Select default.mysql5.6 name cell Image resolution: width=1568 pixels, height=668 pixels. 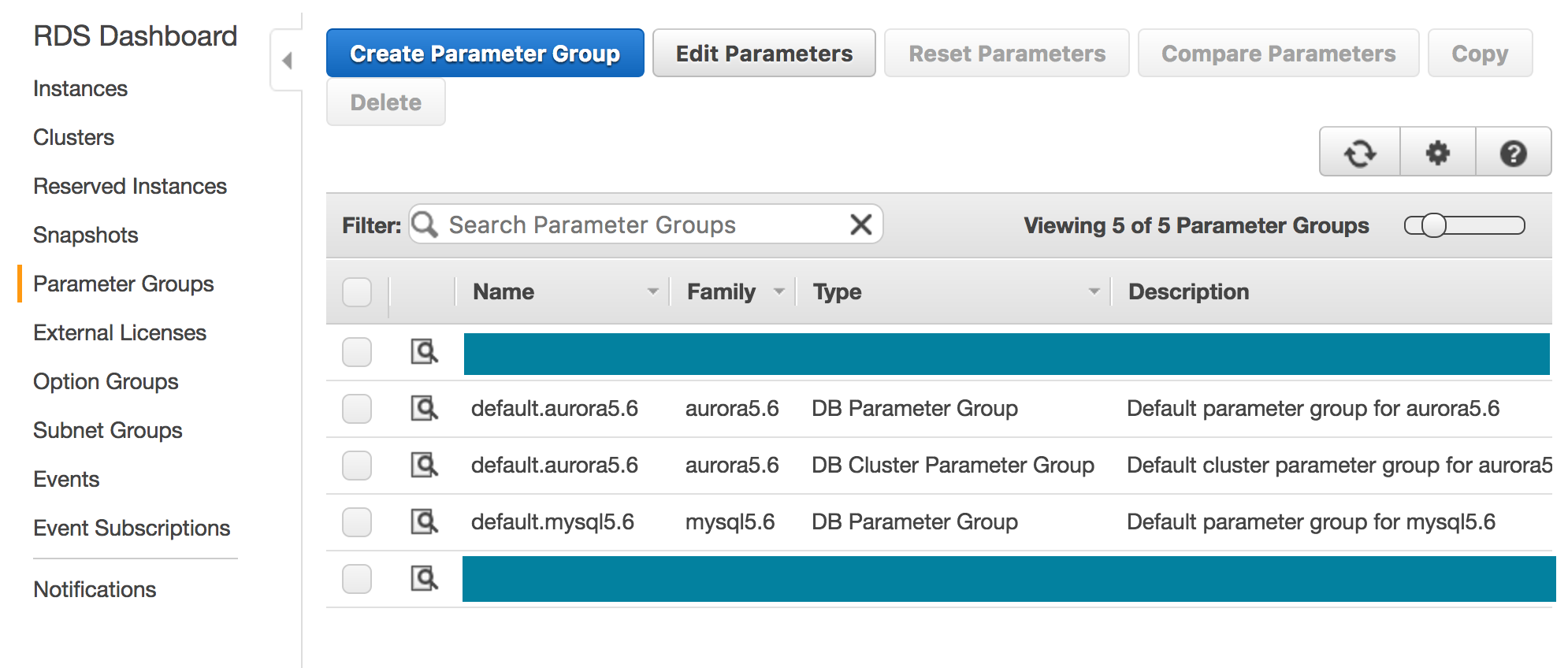click(553, 521)
